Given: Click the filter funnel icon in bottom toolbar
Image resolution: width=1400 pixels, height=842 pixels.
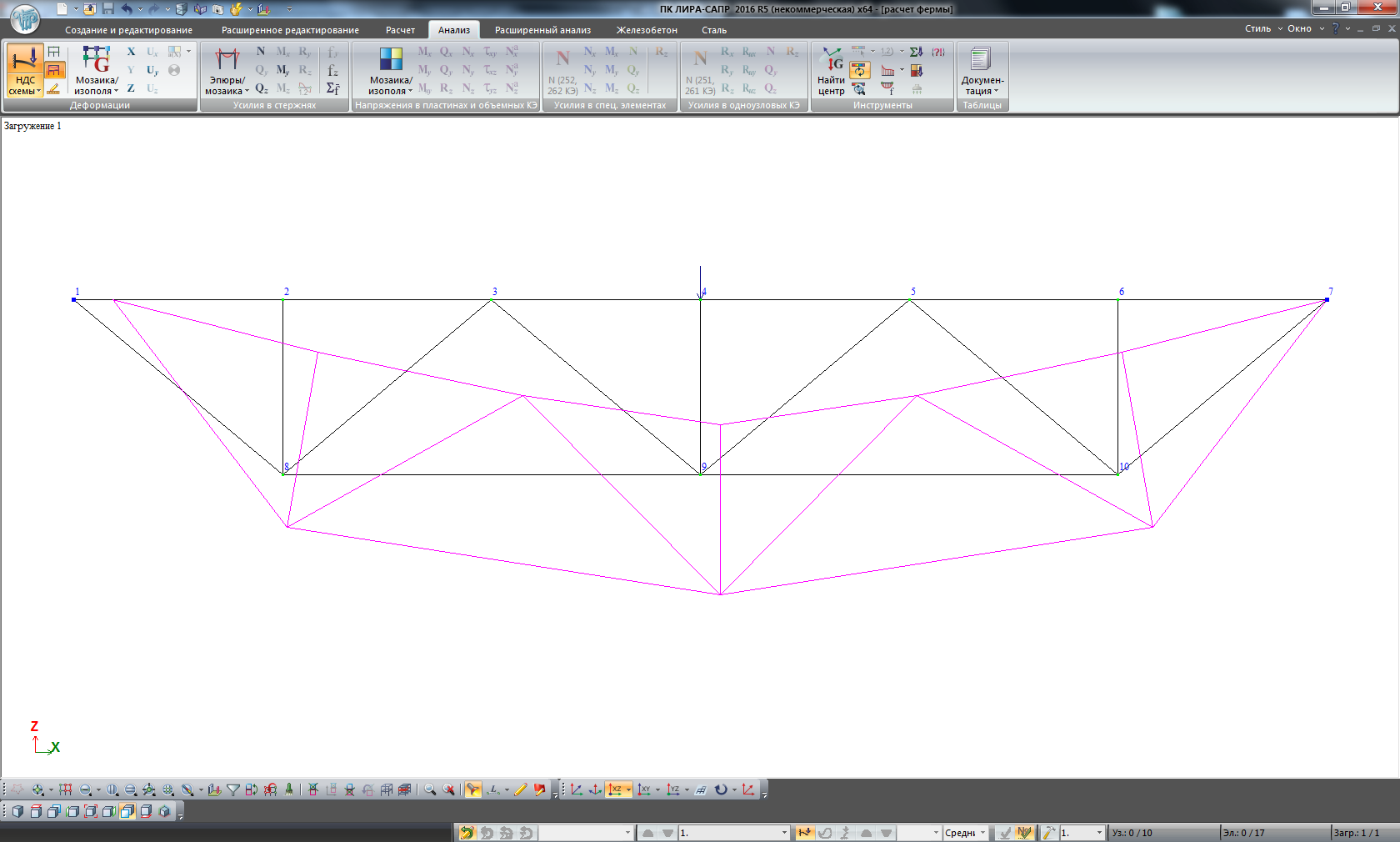Looking at the screenshot, I should point(233,789).
